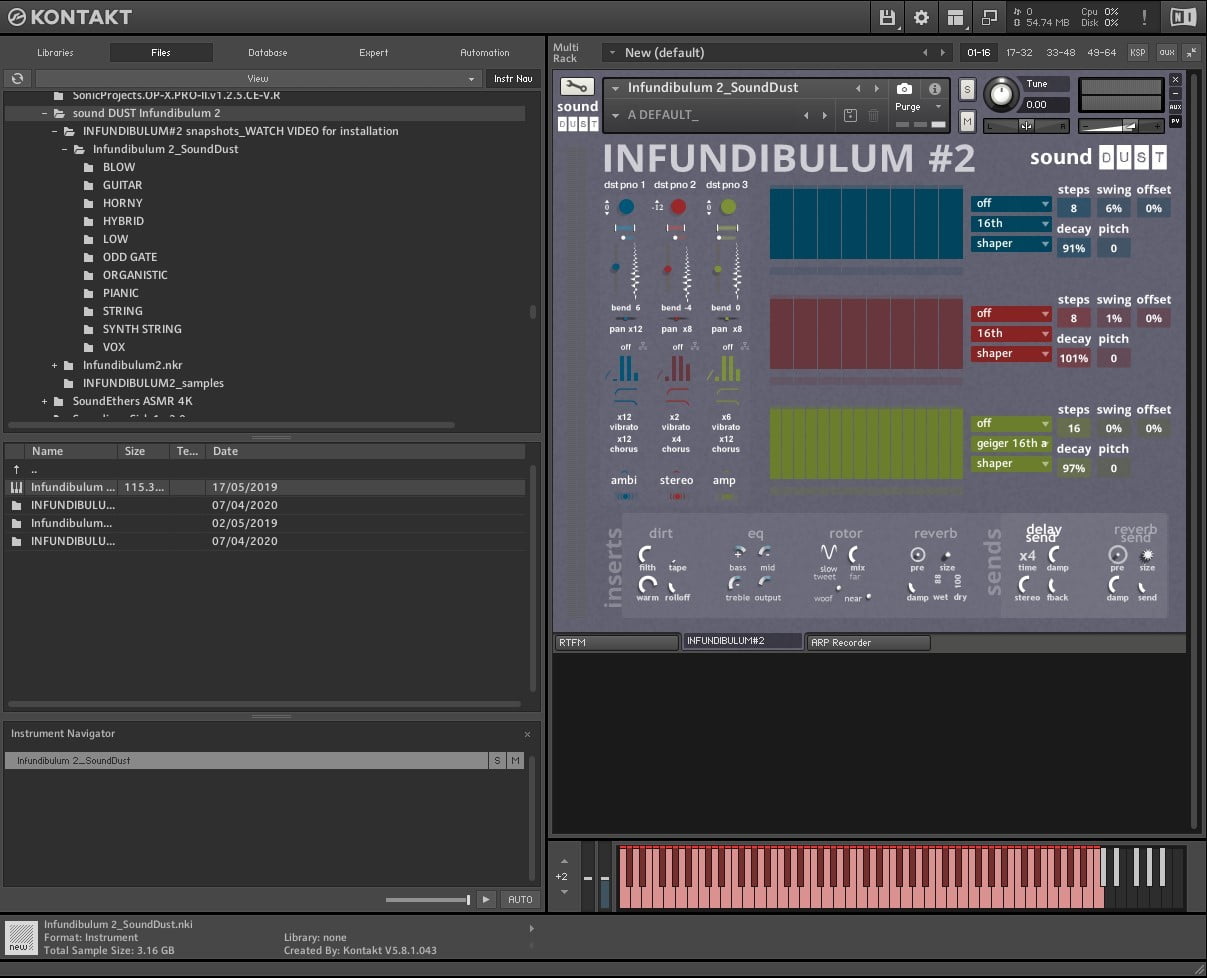1207x978 pixels.
Task: Select the 17-32 rack page tab
Action: click(x=1019, y=52)
